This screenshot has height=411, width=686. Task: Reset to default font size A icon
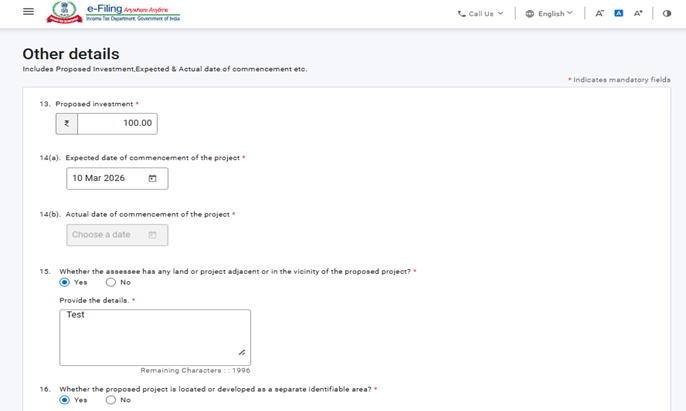point(619,14)
